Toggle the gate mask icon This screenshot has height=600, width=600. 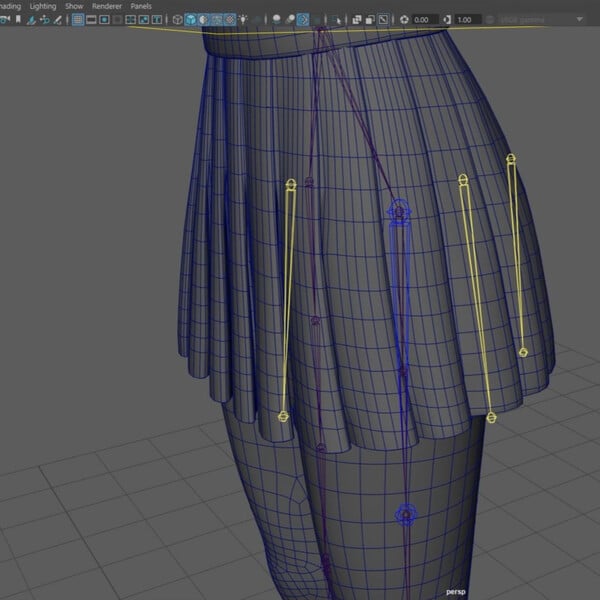[x=117, y=20]
